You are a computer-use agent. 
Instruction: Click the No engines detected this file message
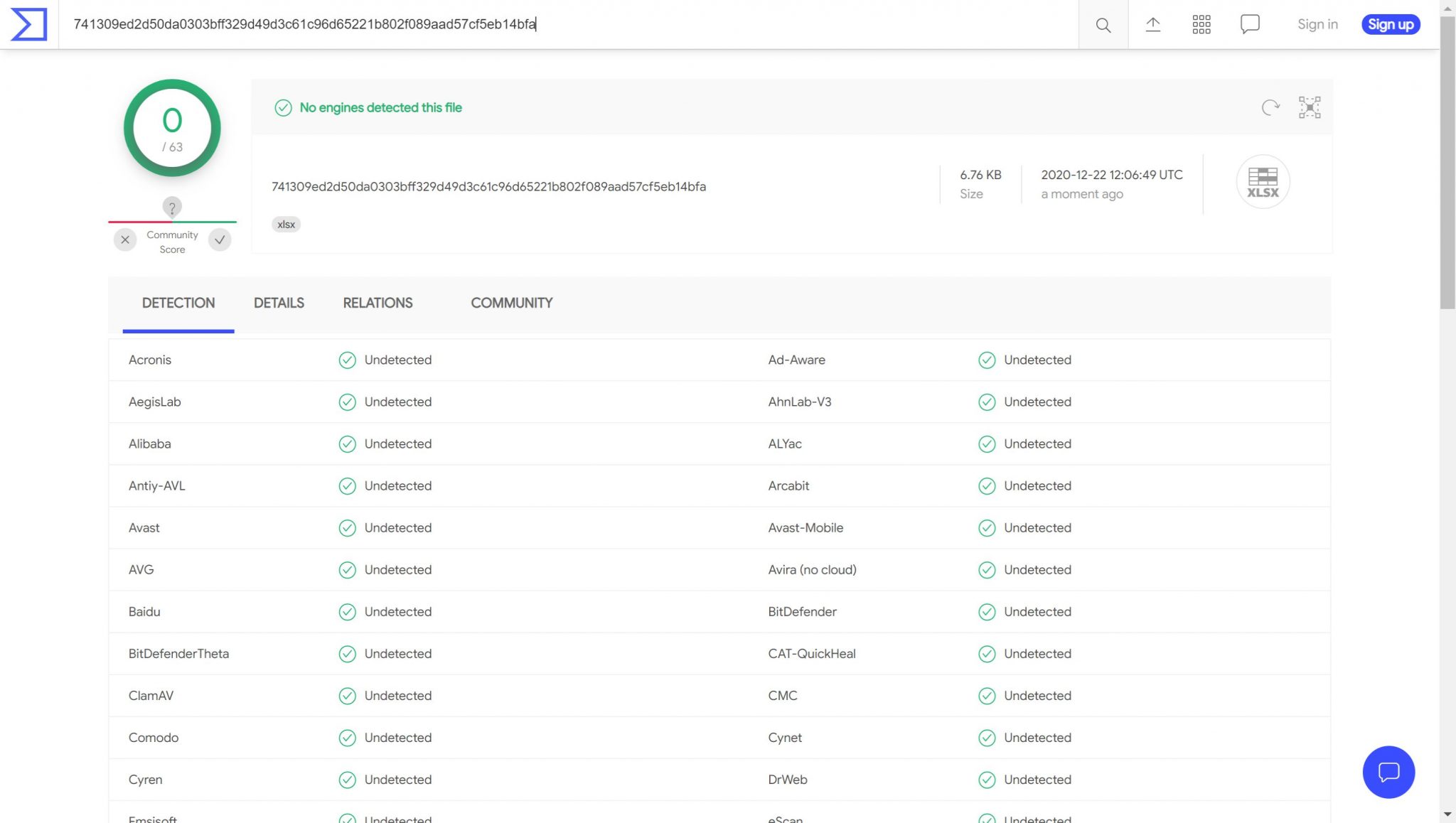[380, 107]
